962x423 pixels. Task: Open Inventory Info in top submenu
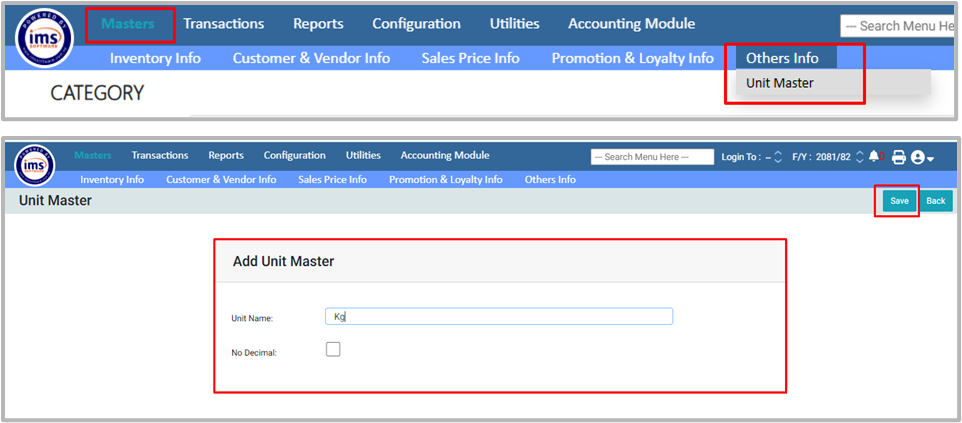point(155,58)
